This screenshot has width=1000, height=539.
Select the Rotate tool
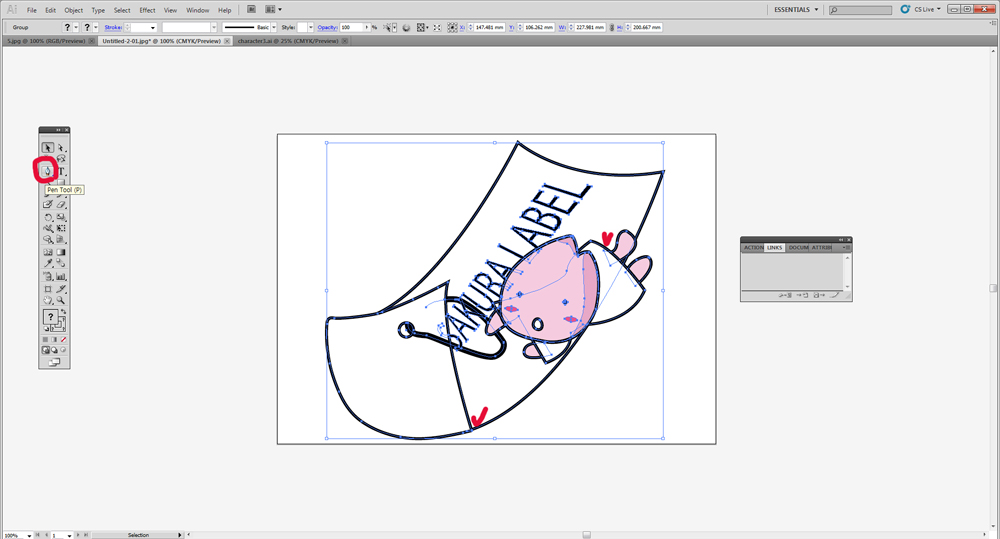pos(48,218)
